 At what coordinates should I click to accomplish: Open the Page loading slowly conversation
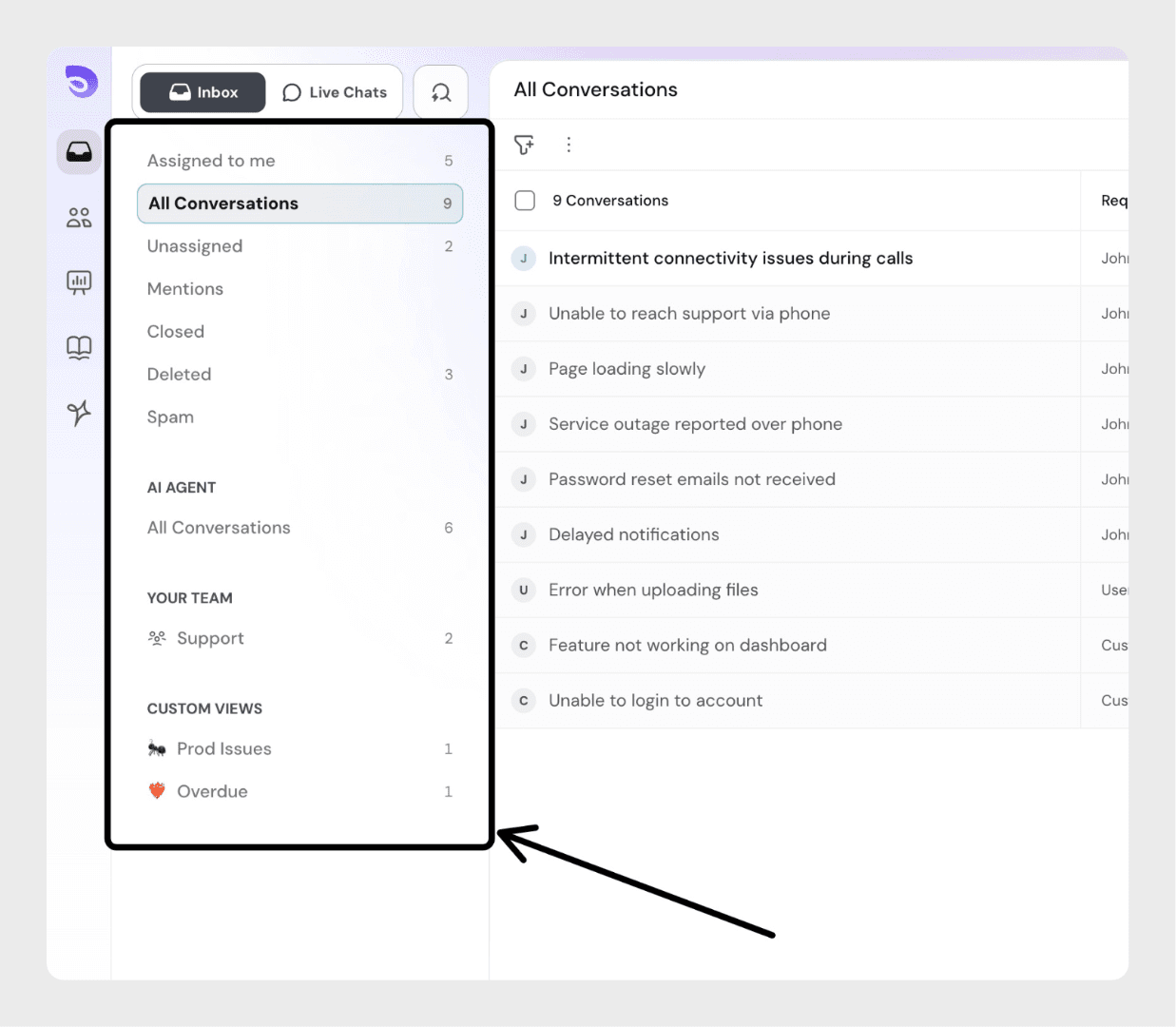pyautogui.click(x=627, y=369)
